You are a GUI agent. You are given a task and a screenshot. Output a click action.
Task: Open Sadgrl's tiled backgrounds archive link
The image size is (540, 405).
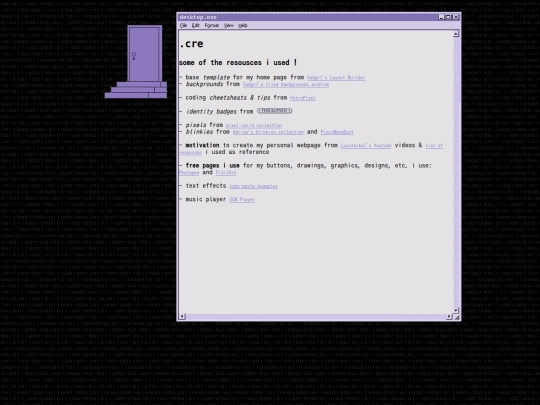(x=286, y=84)
